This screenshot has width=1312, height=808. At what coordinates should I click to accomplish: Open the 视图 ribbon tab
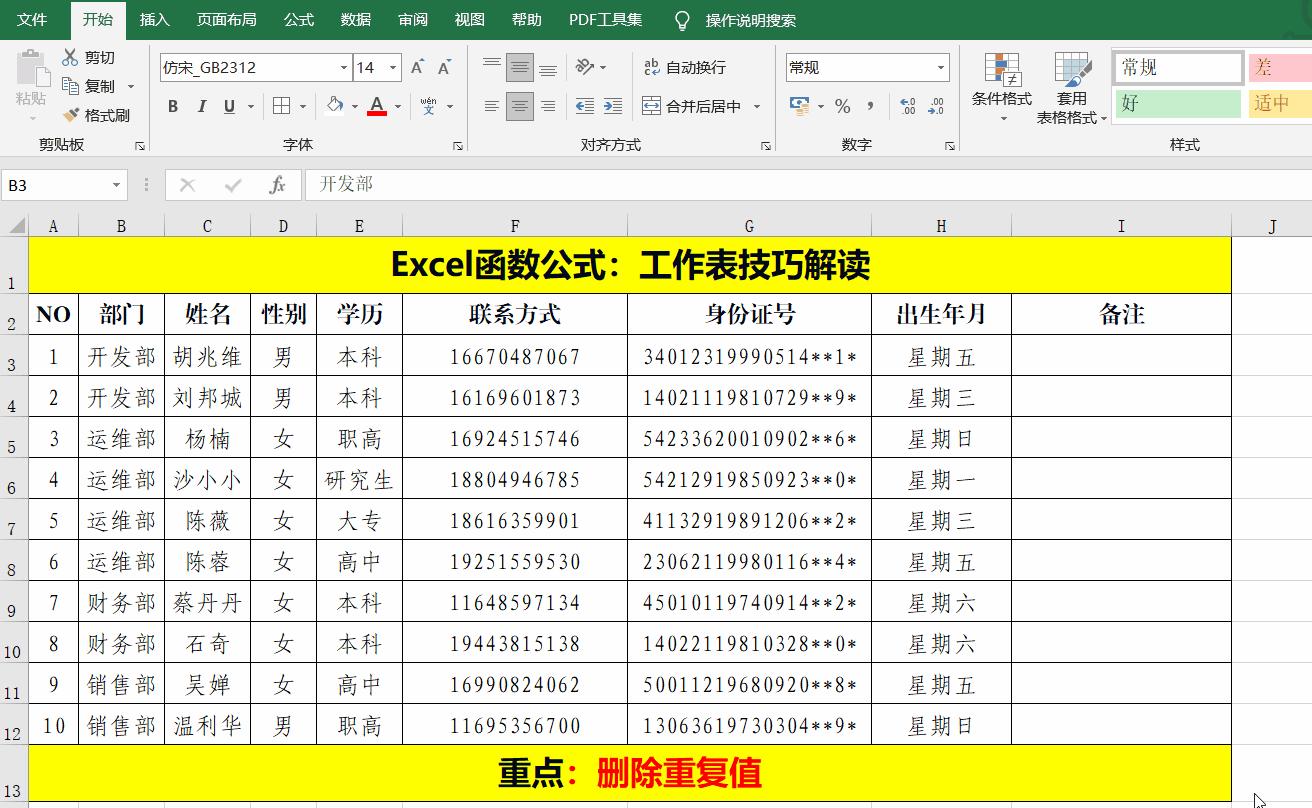470,19
